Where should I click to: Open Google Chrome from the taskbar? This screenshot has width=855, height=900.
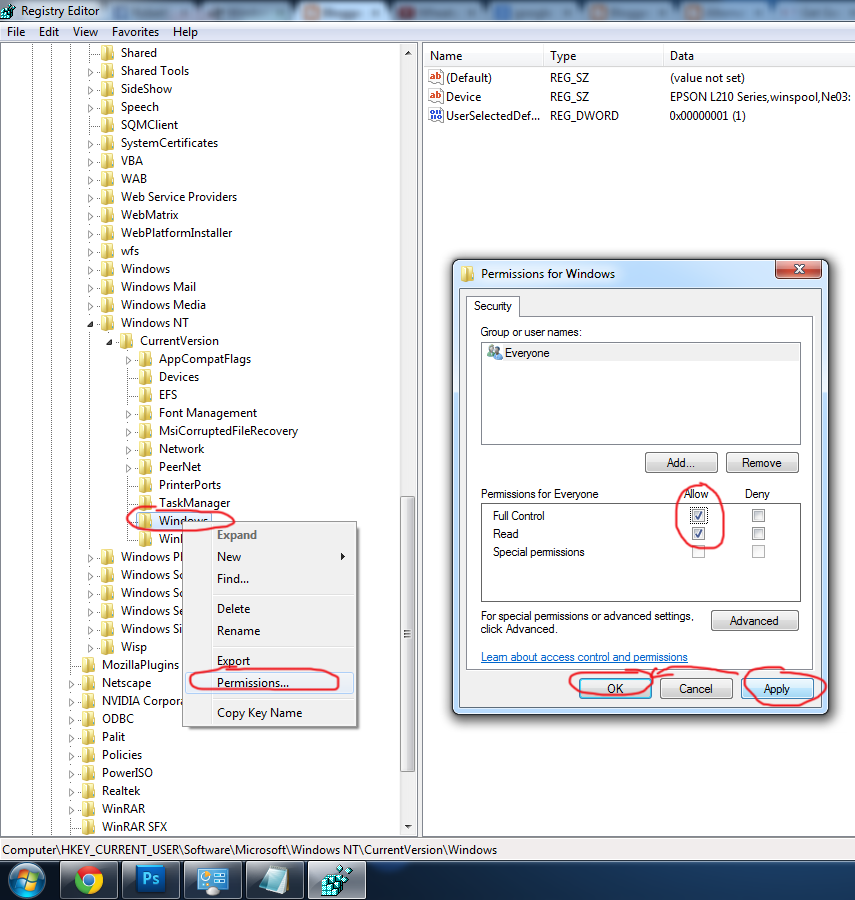tap(89, 880)
